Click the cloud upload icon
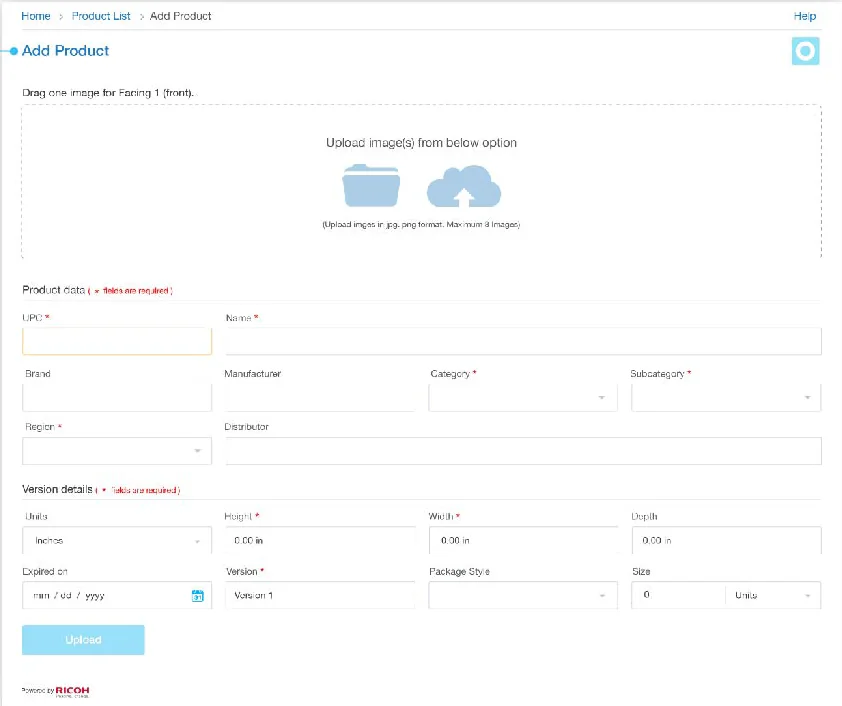842x706 pixels. [x=464, y=186]
